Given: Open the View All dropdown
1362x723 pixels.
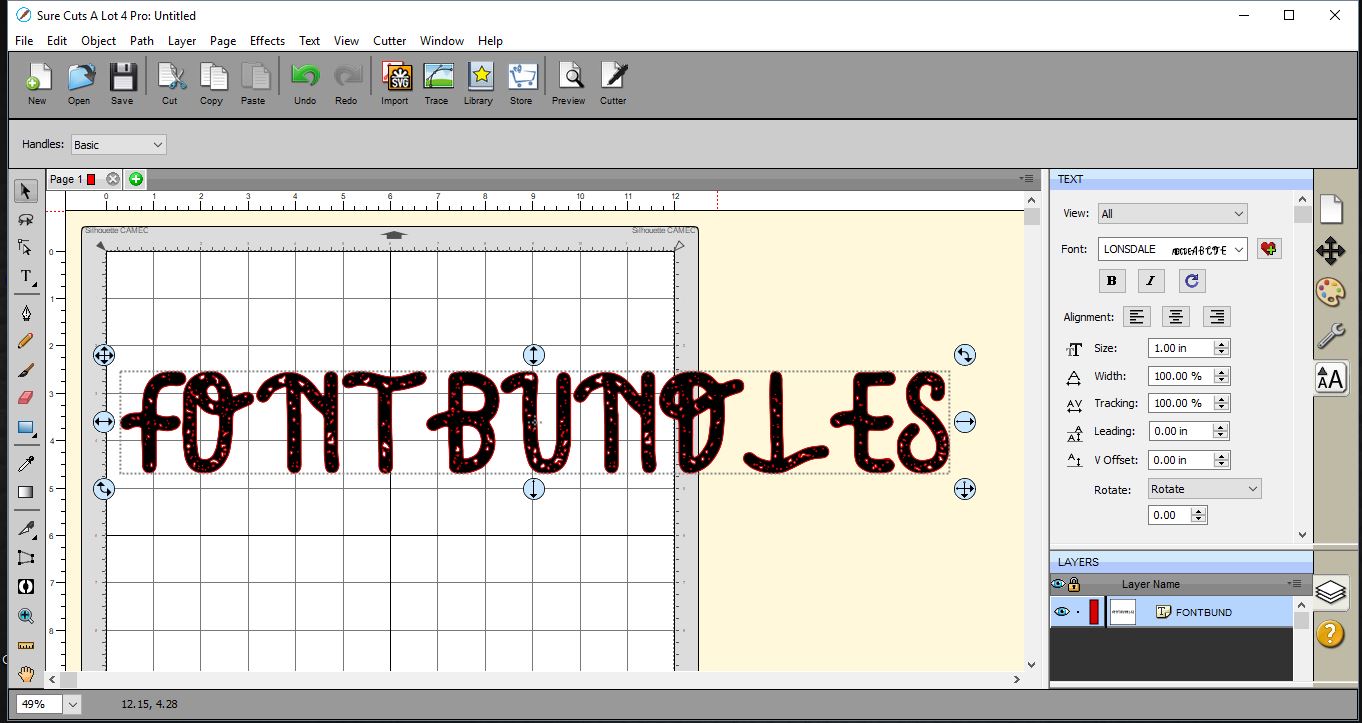Looking at the screenshot, I should 1172,213.
